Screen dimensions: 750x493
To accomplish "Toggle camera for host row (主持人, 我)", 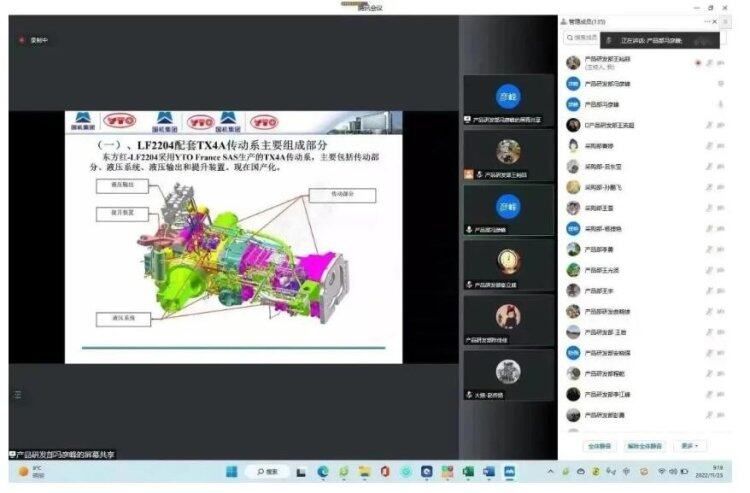I will (x=721, y=63).
